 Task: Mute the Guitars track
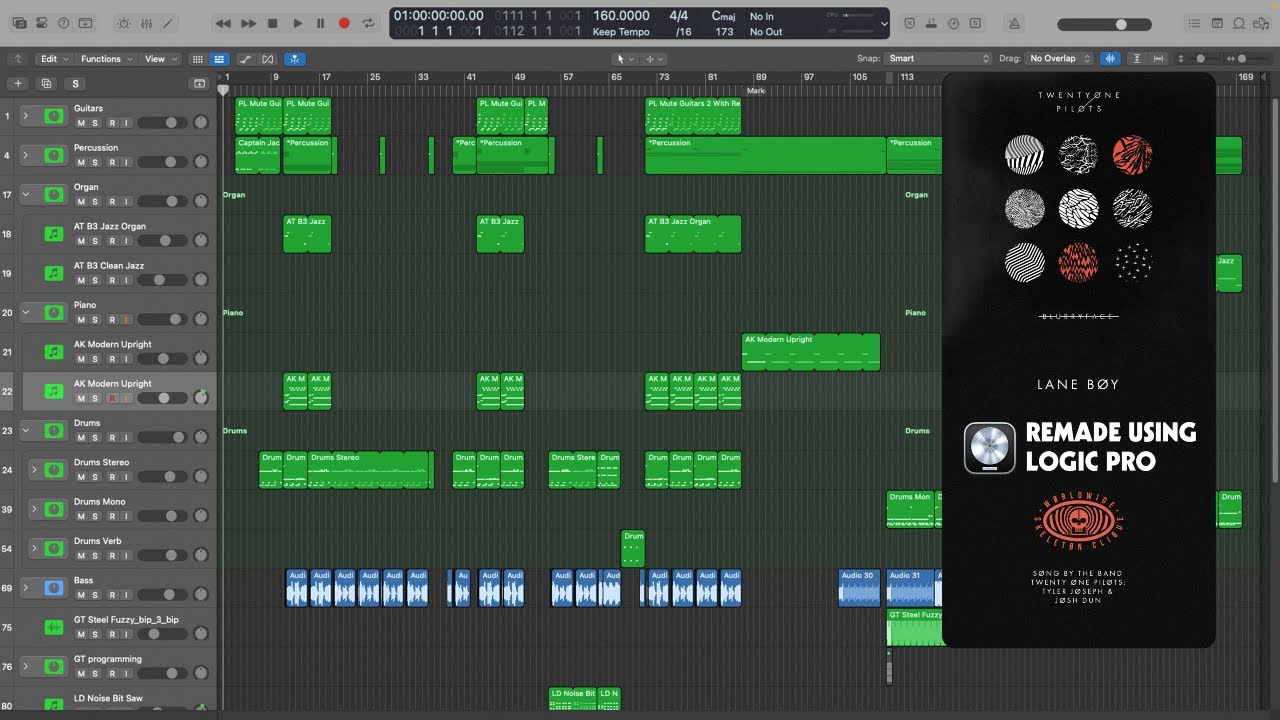[81, 123]
